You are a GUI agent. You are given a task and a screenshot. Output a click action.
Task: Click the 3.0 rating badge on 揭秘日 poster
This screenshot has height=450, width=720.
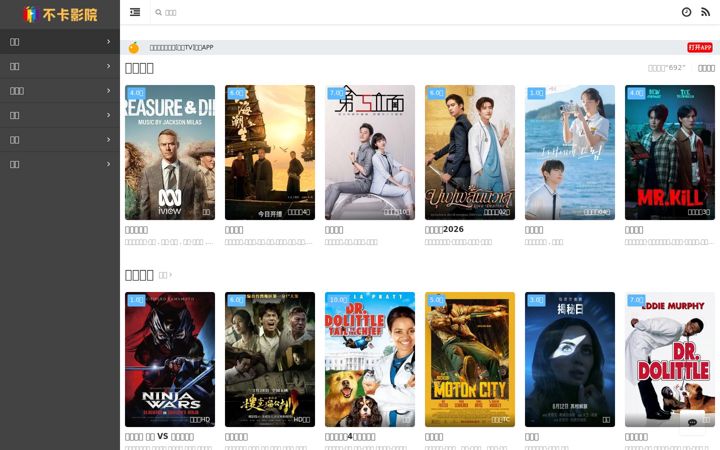click(x=536, y=300)
